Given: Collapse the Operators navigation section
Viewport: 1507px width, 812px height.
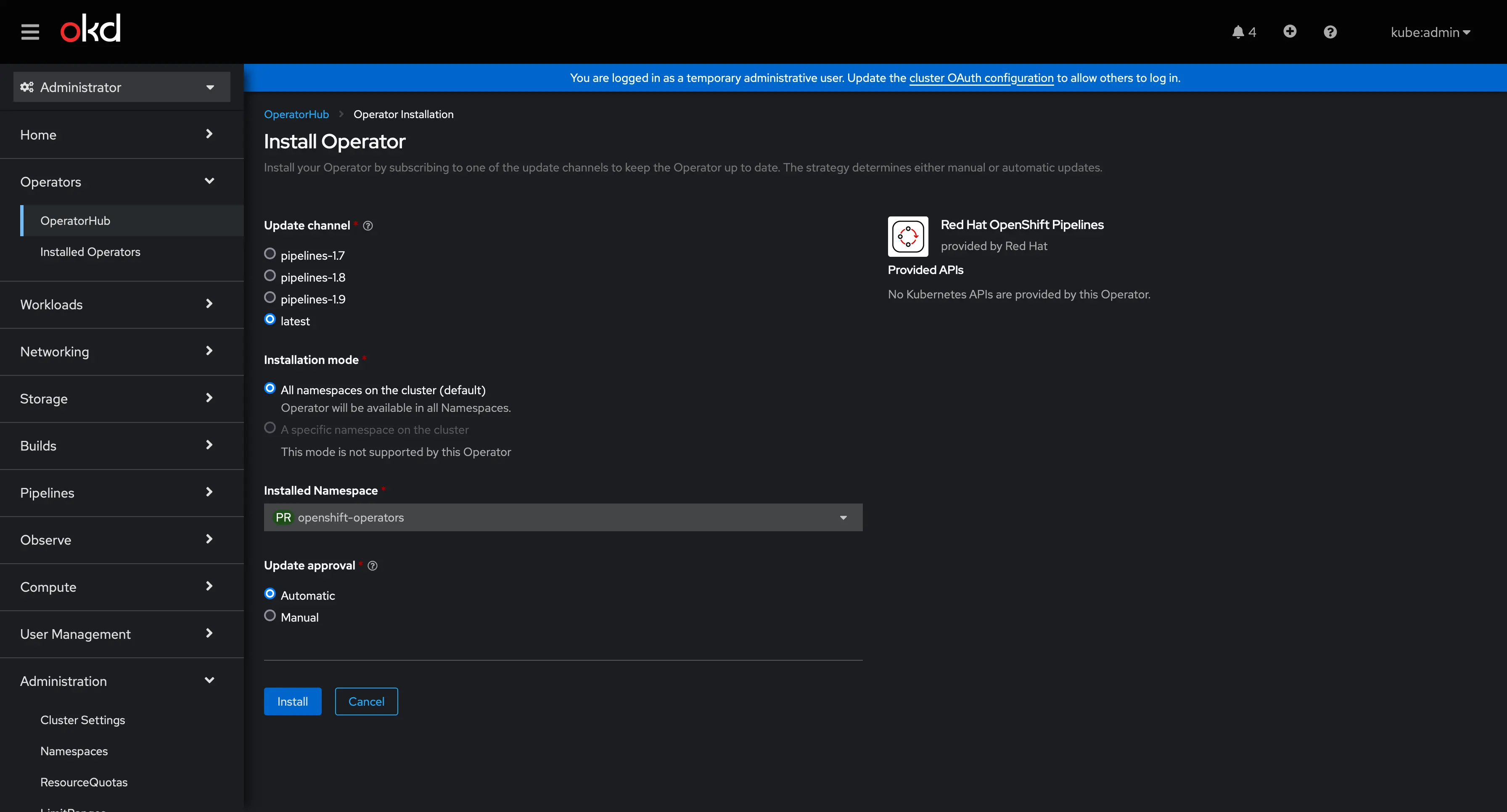Looking at the screenshot, I should click(x=122, y=182).
